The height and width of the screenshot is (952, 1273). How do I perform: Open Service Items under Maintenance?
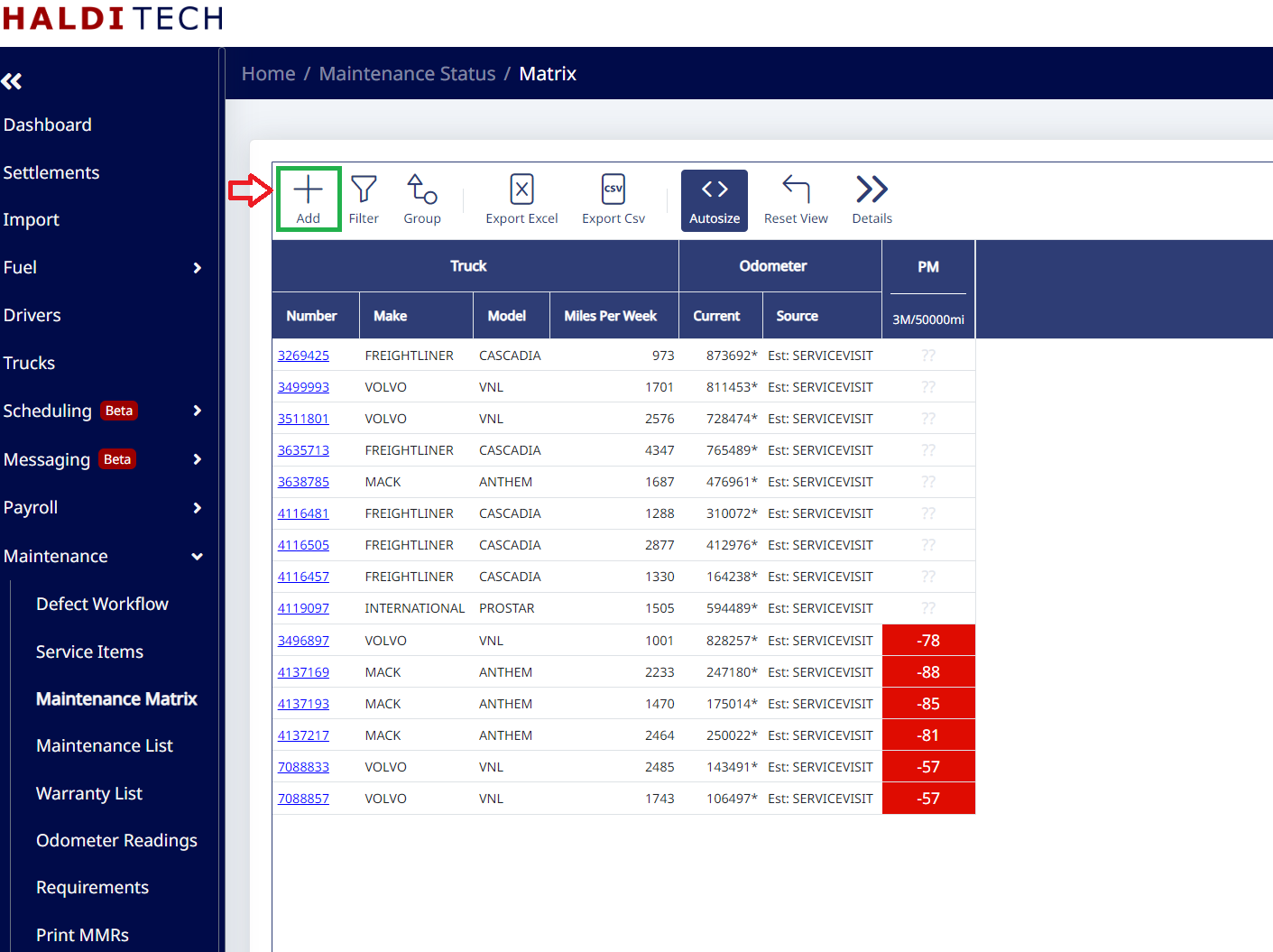point(89,652)
